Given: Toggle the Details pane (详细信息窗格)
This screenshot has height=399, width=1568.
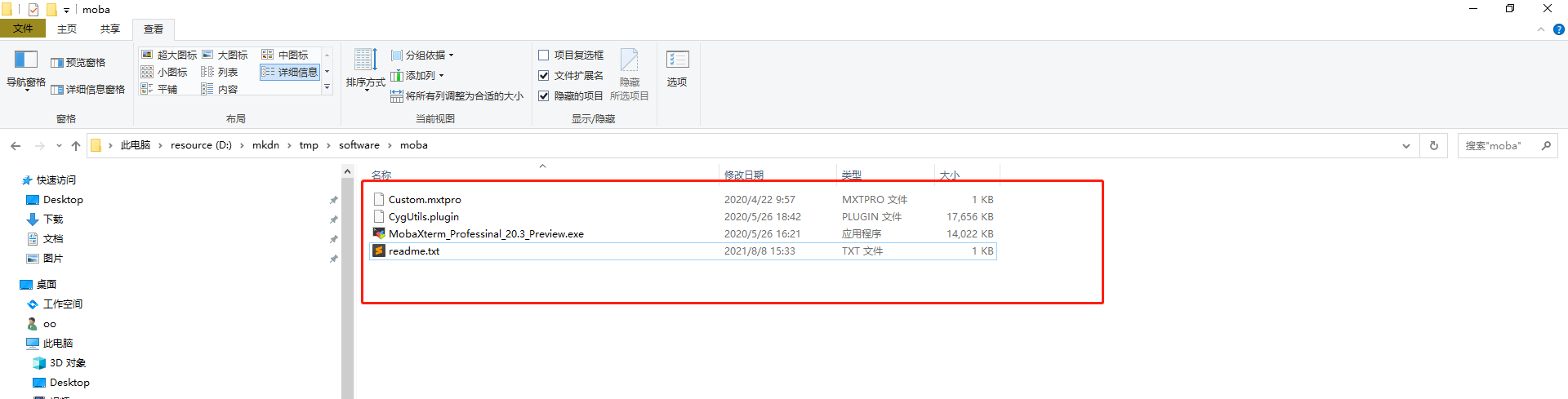Looking at the screenshot, I should [x=87, y=90].
